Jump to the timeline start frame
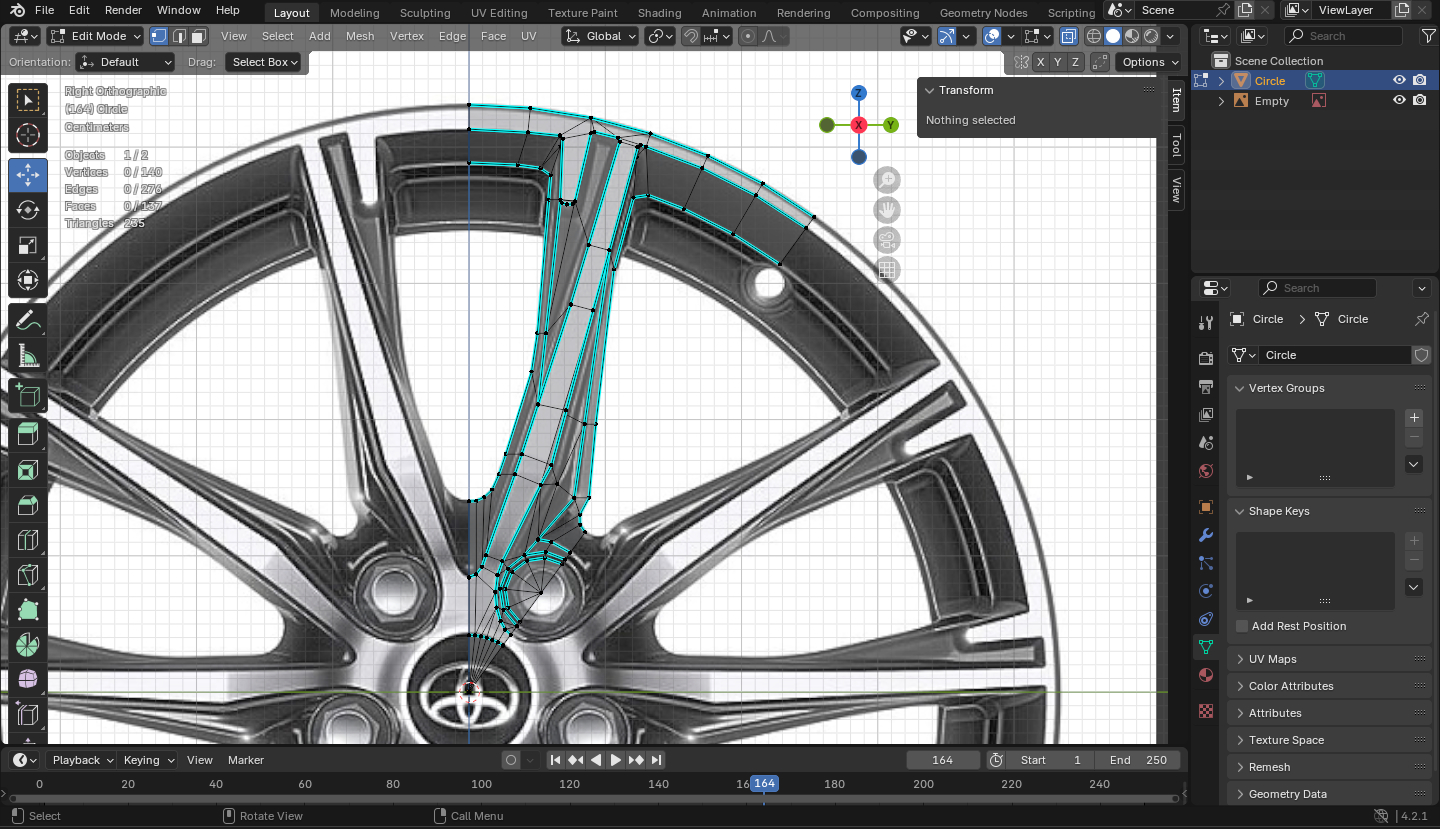This screenshot has width=1440, height=829. click(x=556, y=760)
